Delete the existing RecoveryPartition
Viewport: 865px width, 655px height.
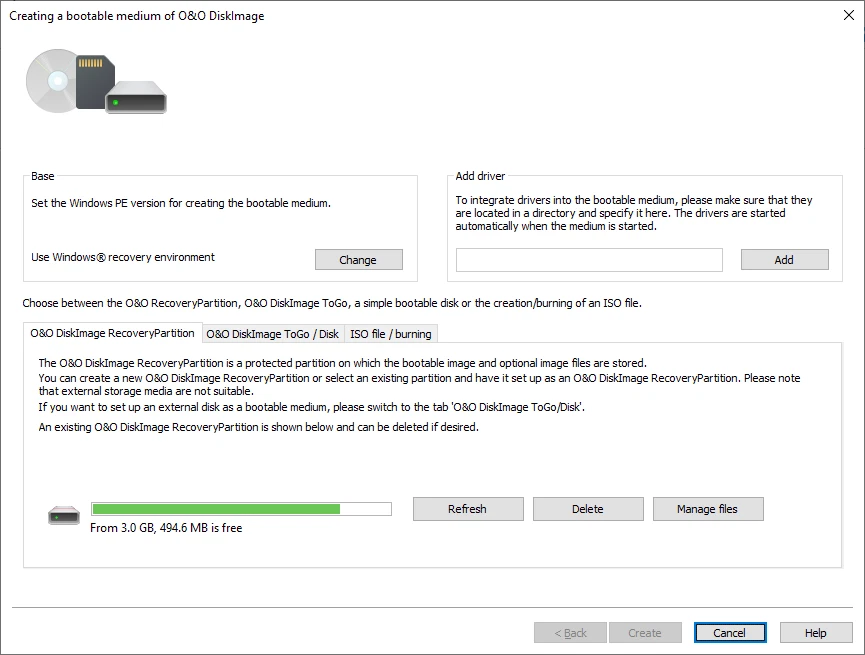(x=587, y=508)
